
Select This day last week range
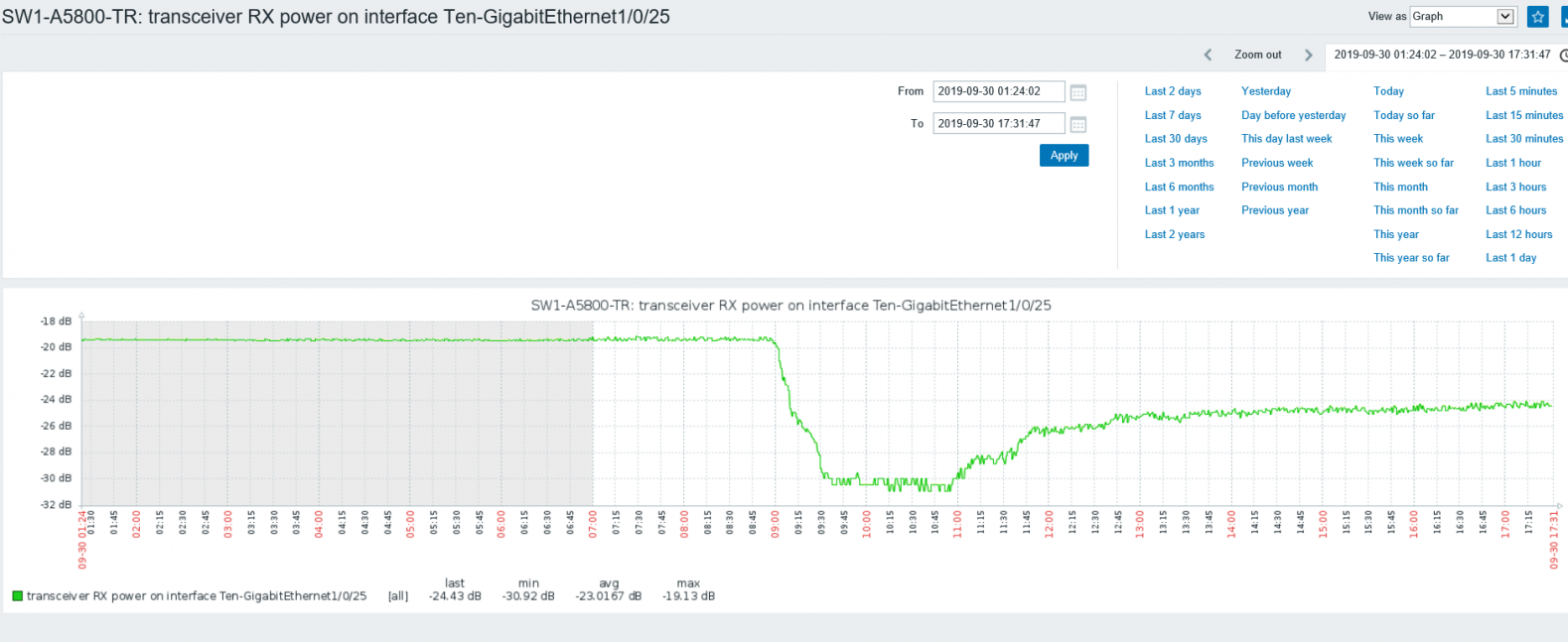(x=1286, y=139)
